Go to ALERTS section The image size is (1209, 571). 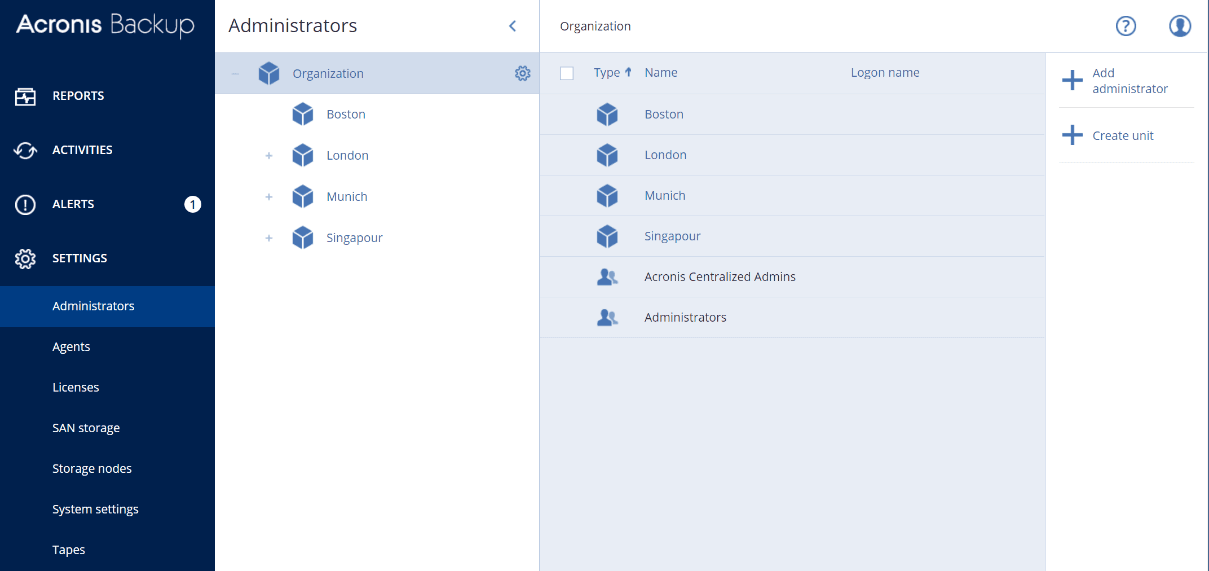tap(73, 204)
